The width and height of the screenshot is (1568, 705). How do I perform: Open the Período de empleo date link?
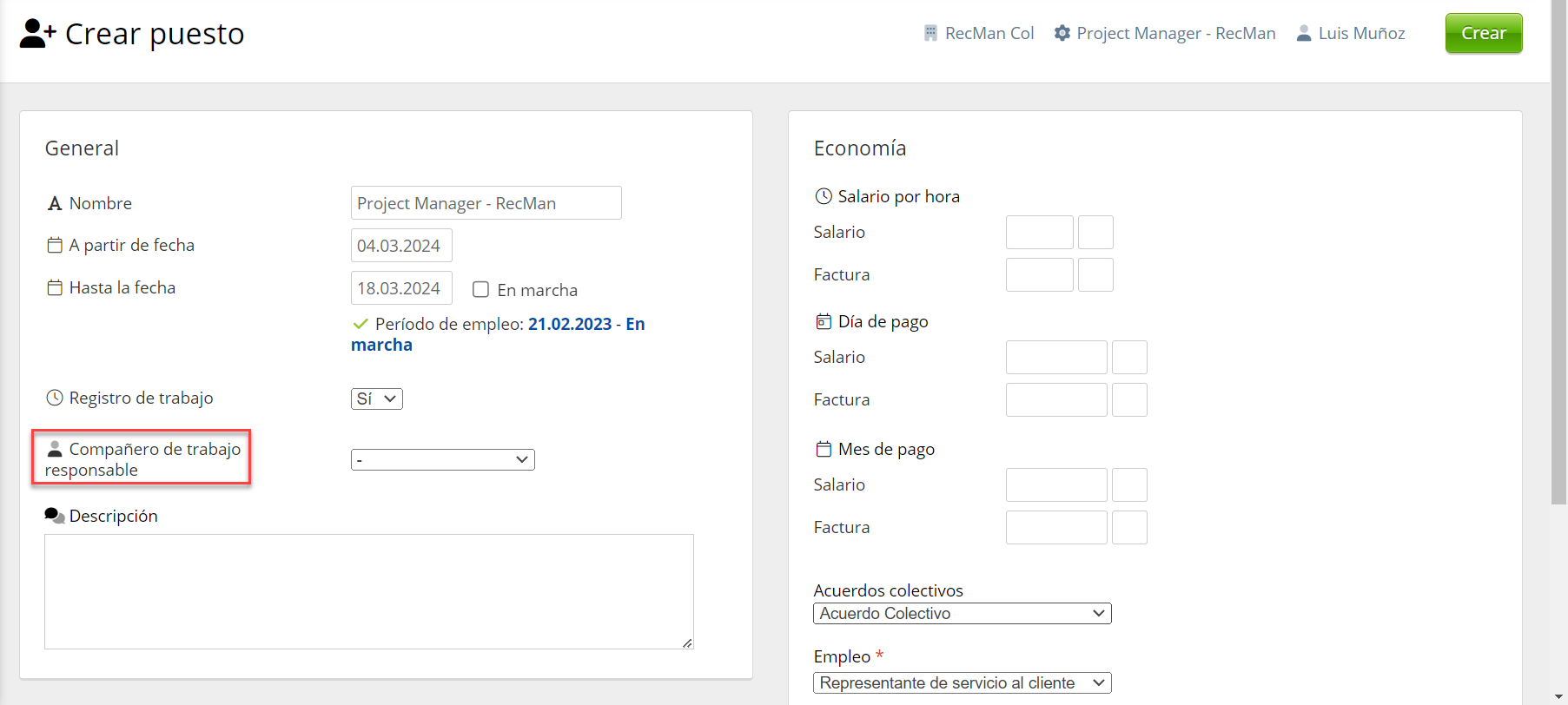point(570,324)
